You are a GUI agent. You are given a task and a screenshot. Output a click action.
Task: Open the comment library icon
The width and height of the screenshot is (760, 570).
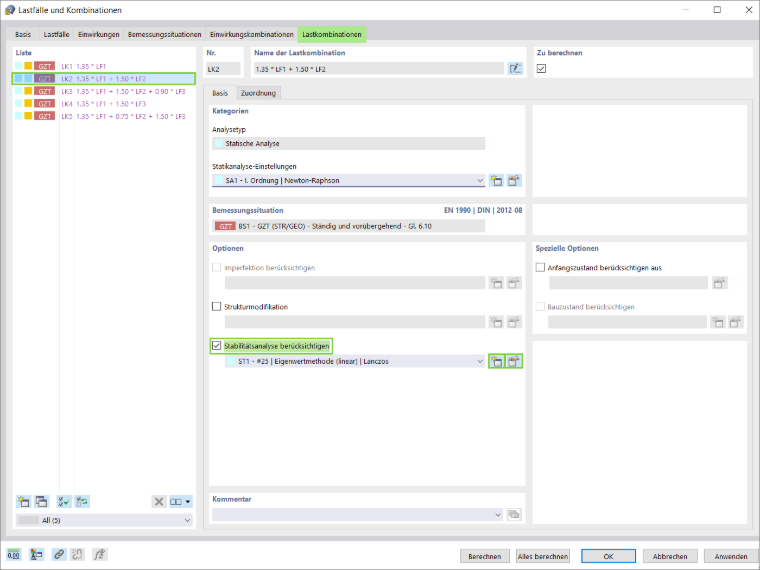514,514
